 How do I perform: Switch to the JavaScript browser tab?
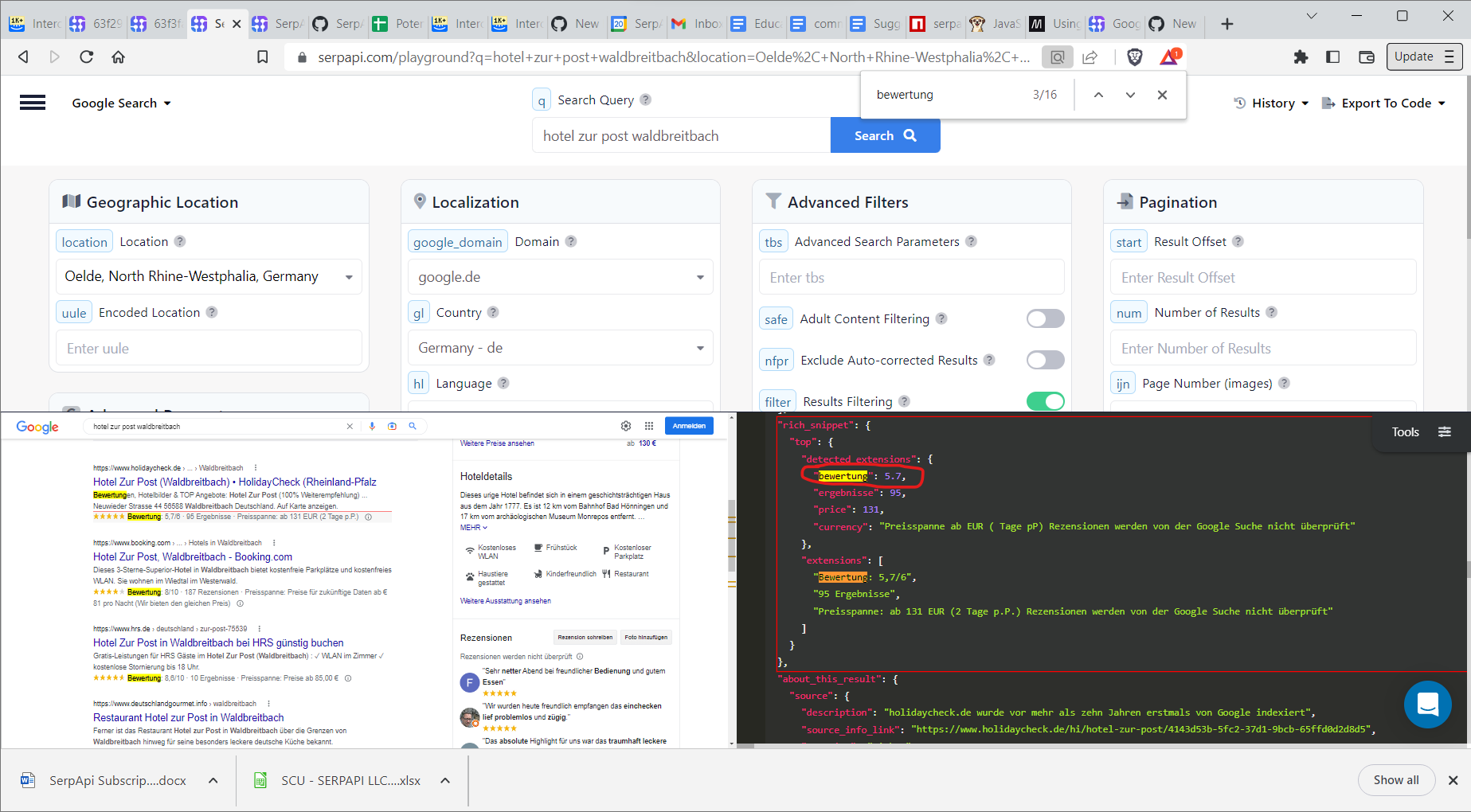pyautogui.click(x=994, y=24)
